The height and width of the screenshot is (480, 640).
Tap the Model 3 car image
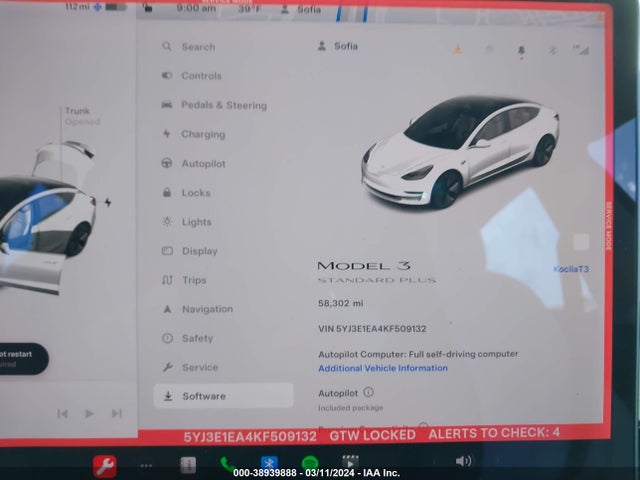pos(460,152)
